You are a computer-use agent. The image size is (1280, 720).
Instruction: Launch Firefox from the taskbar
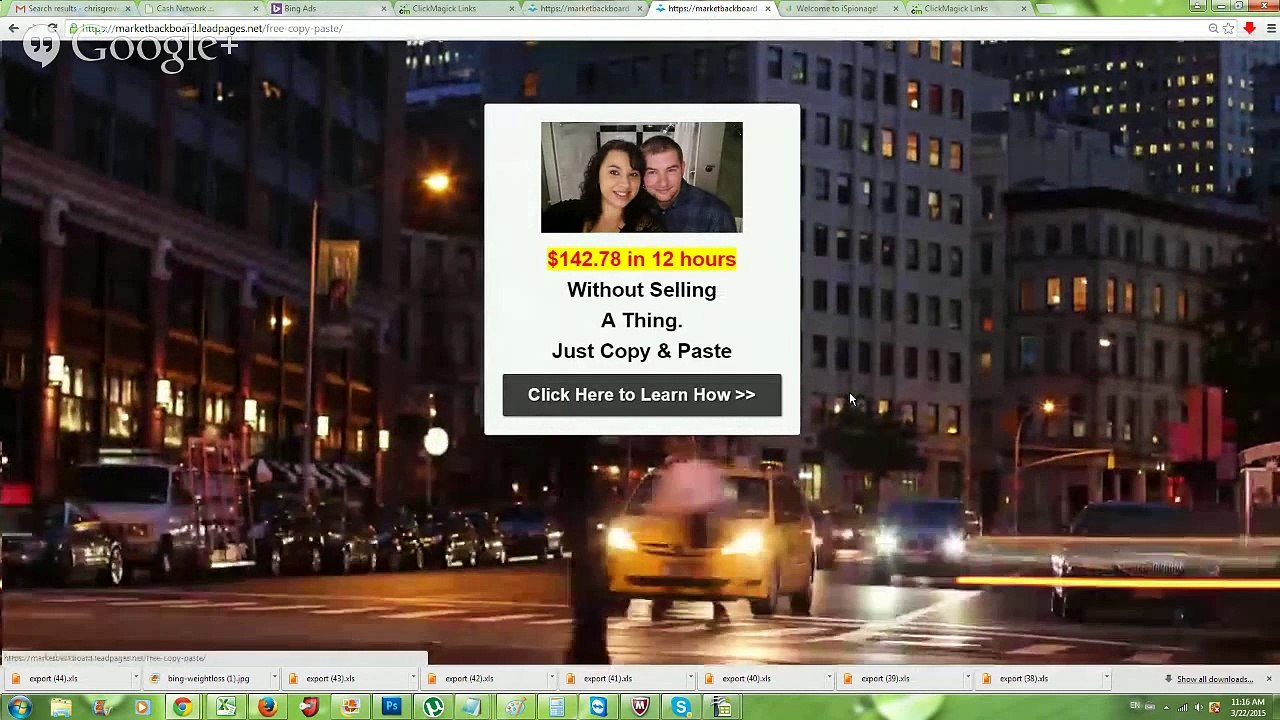pos(267,708)
